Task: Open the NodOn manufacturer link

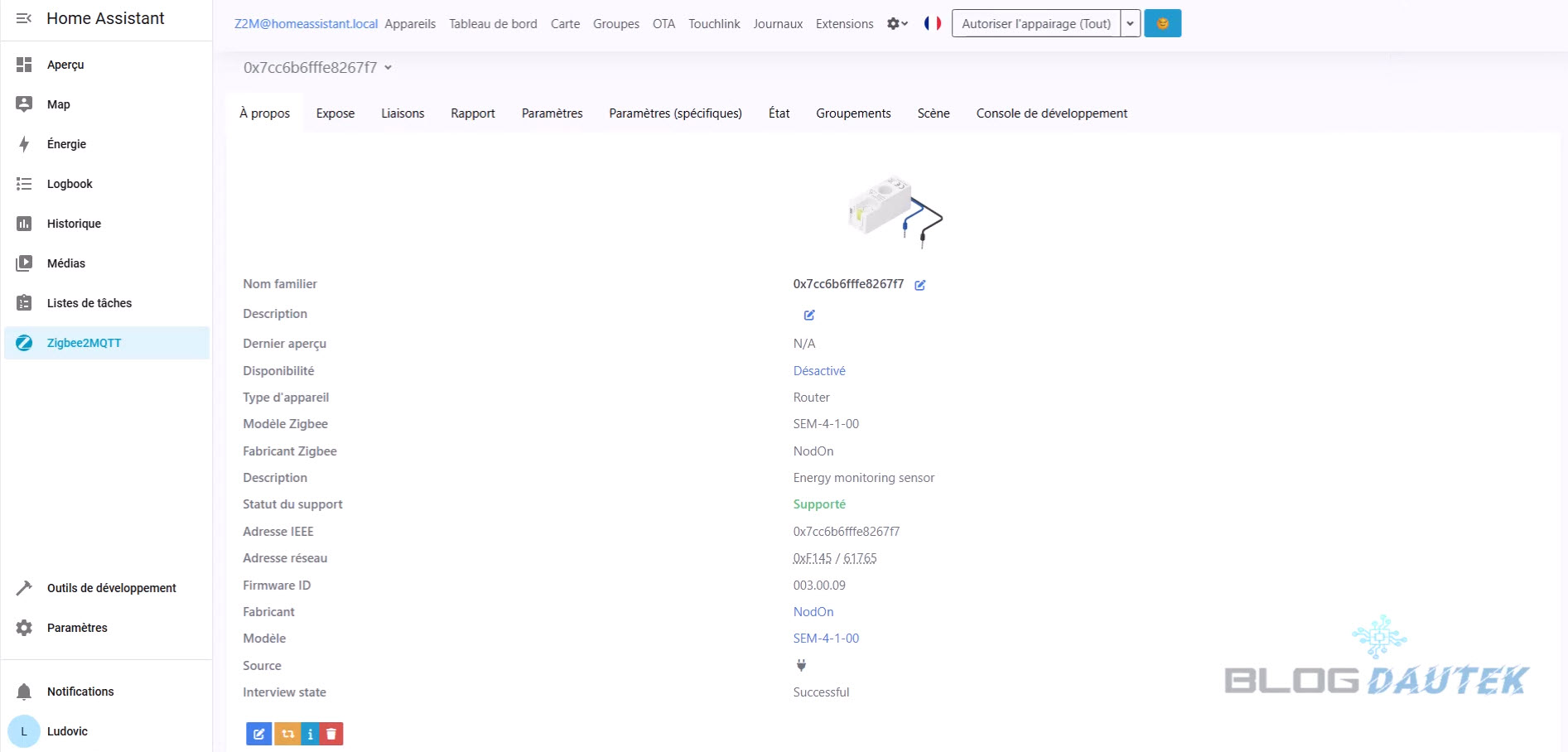Action: tap(813, 612)
